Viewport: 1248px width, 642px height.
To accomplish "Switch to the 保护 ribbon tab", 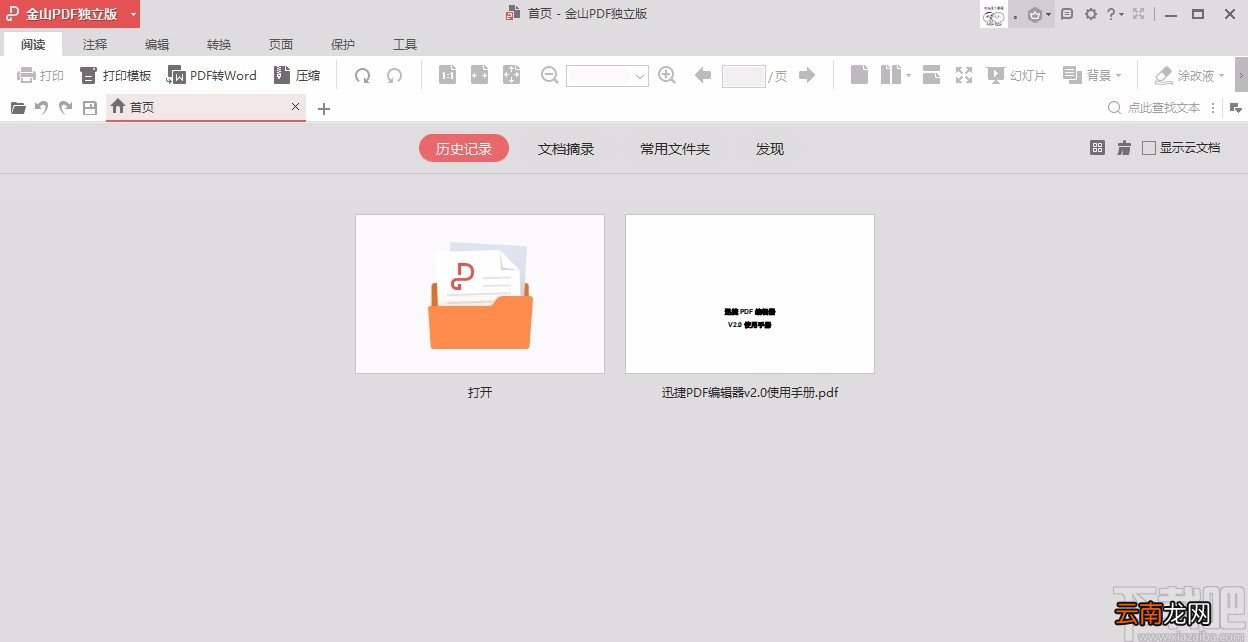I will click(x=343, y=44).
